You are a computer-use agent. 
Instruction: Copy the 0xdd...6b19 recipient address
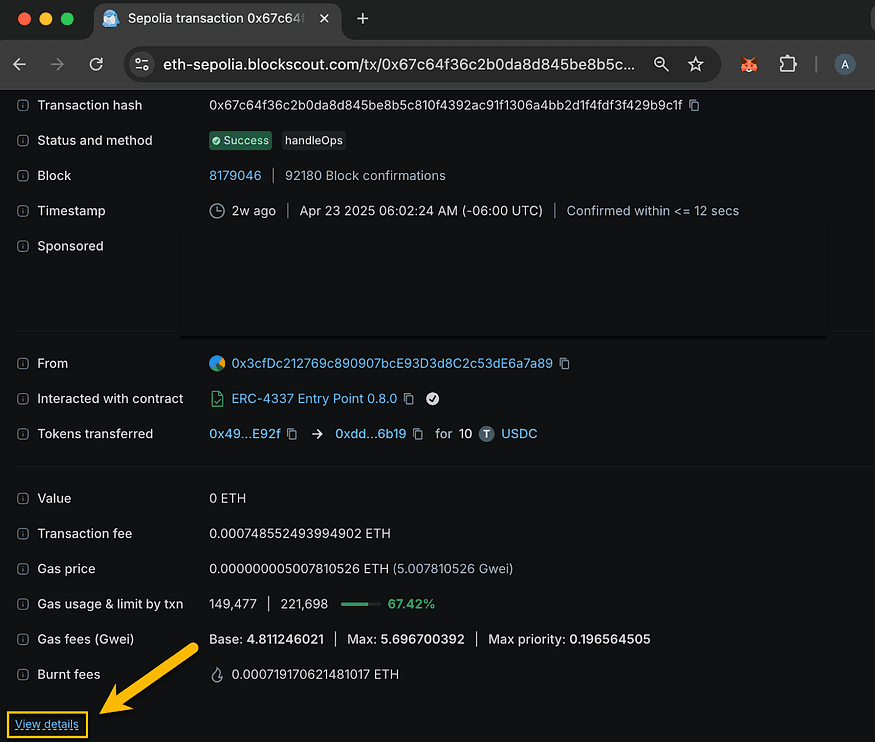point(418,434)
